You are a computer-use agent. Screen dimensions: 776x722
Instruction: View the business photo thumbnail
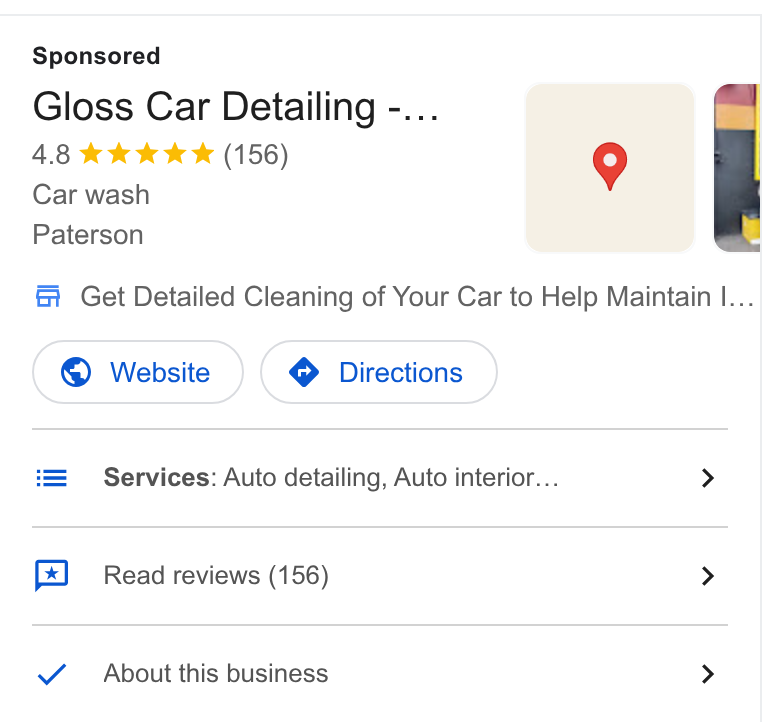[737, 168]
